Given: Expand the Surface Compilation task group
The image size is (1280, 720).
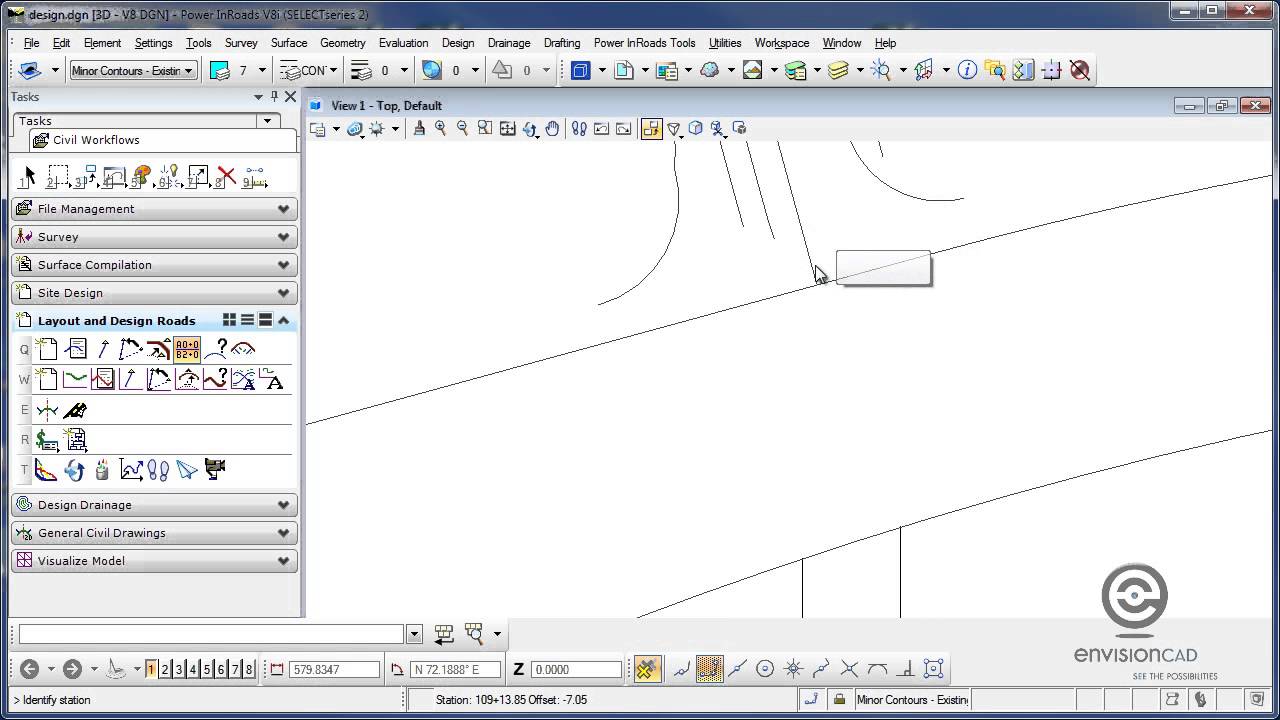Looking at the screenshot, I should (154, 265).
